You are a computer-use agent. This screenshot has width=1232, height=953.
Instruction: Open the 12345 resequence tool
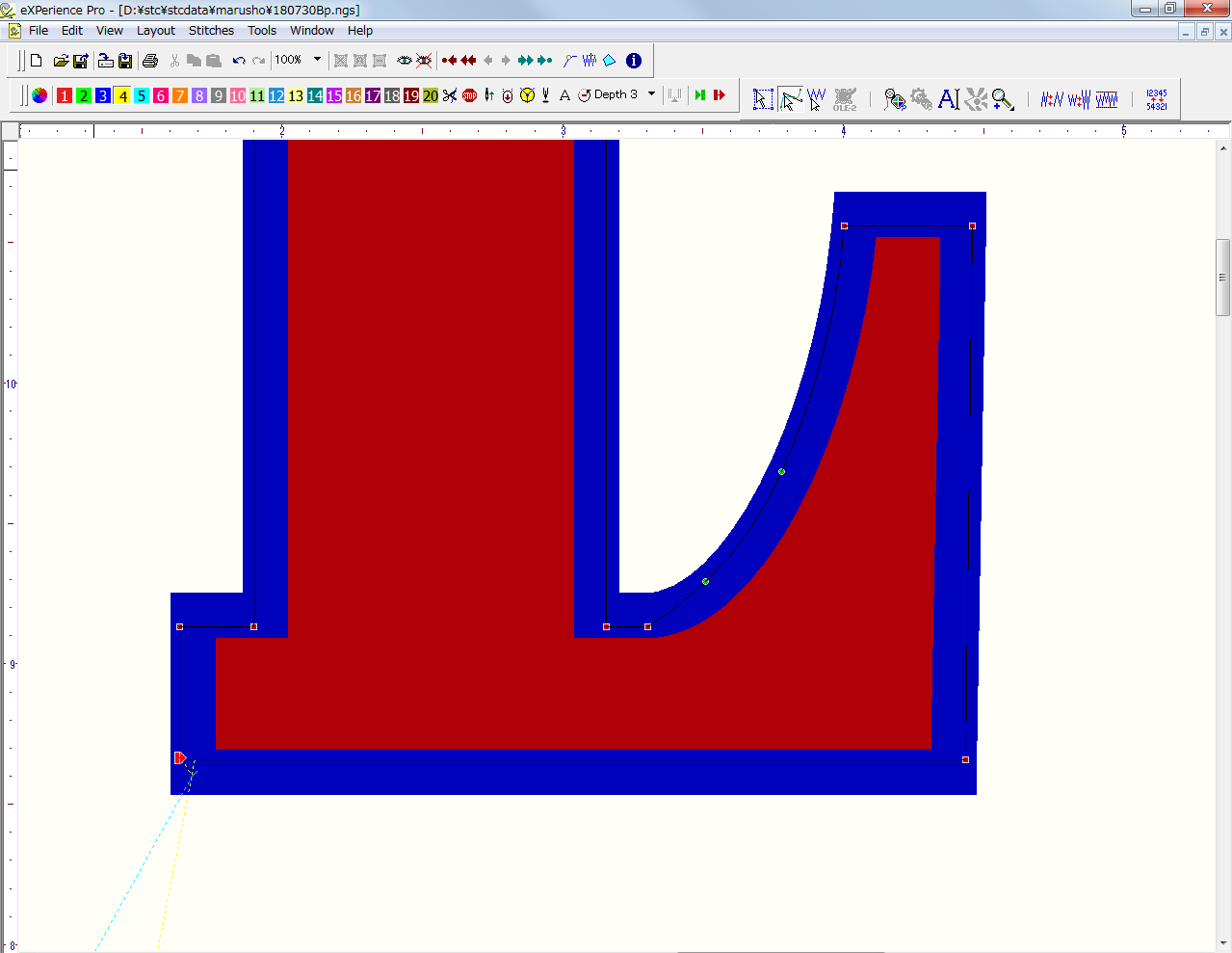1157,98
